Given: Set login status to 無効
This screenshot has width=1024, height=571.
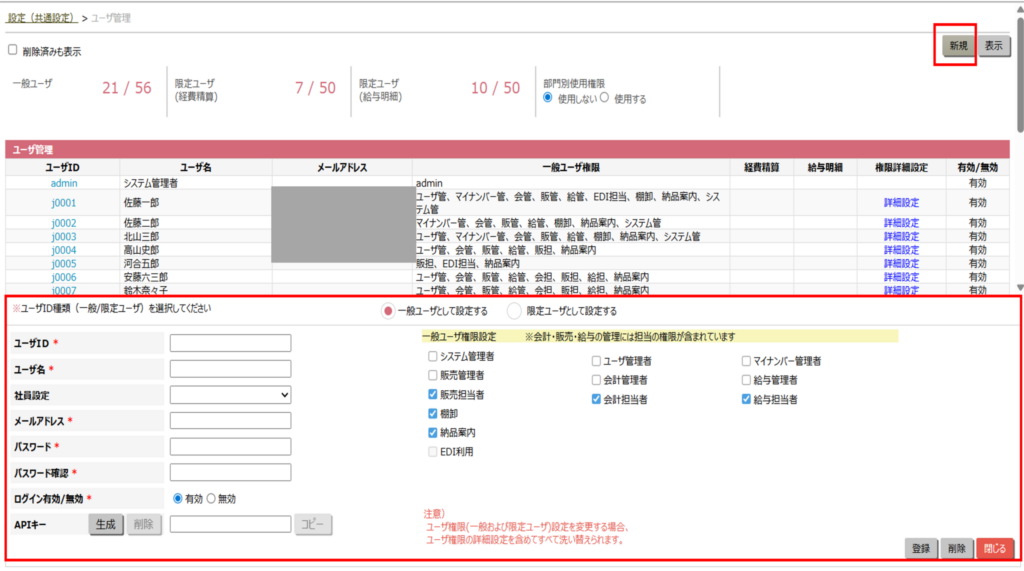Looking at the screenshot, I should [211, 498].
